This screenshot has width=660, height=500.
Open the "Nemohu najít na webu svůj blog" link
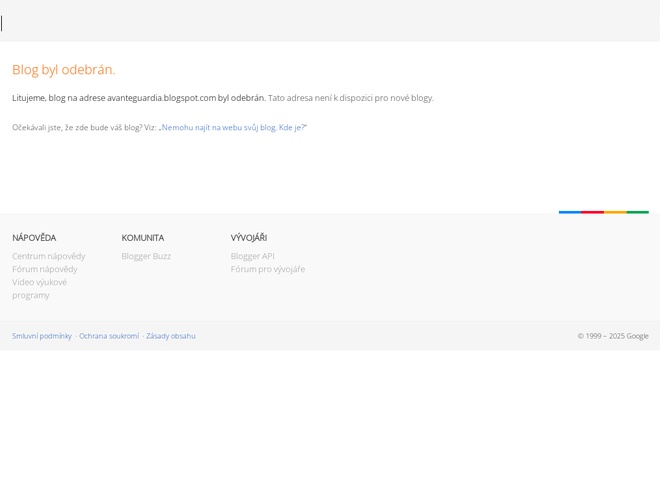233,127
